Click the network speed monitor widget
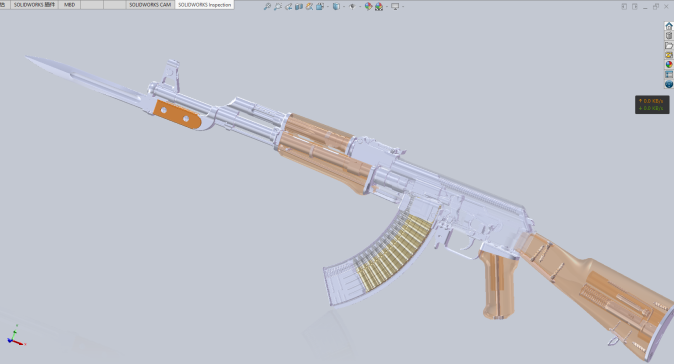Image resolution: width=674 pixels, height=364 pixels. pos(652,104)
